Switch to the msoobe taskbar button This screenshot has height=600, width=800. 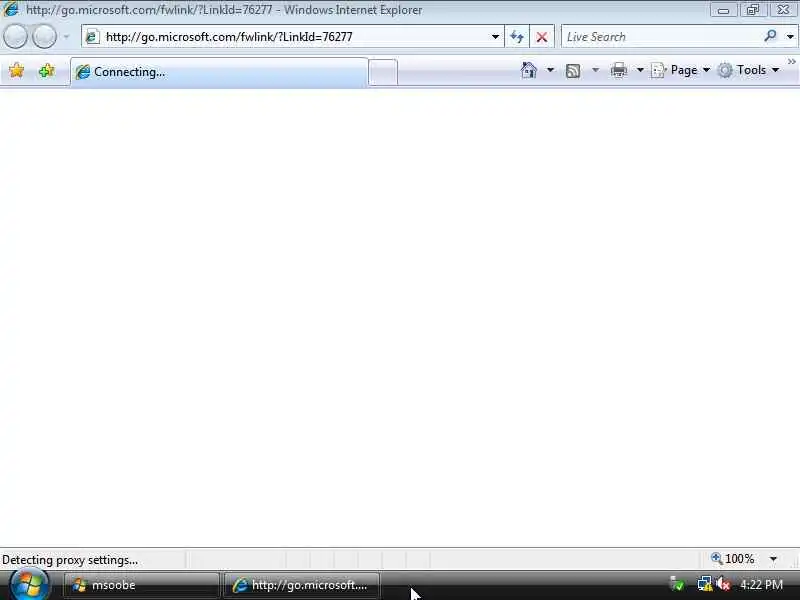141,585
